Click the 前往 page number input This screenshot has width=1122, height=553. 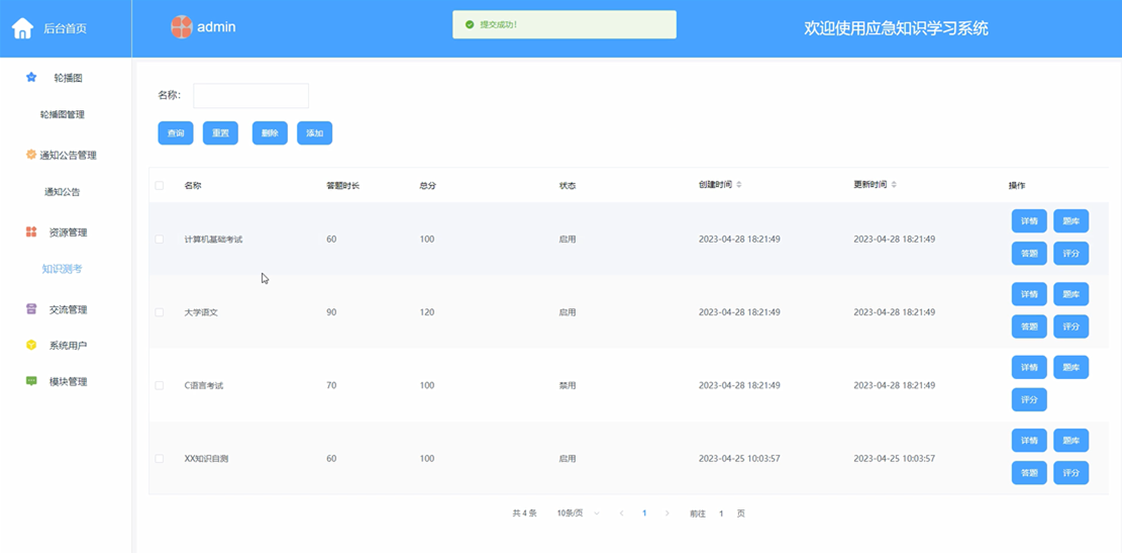click(x=721, y=513)
